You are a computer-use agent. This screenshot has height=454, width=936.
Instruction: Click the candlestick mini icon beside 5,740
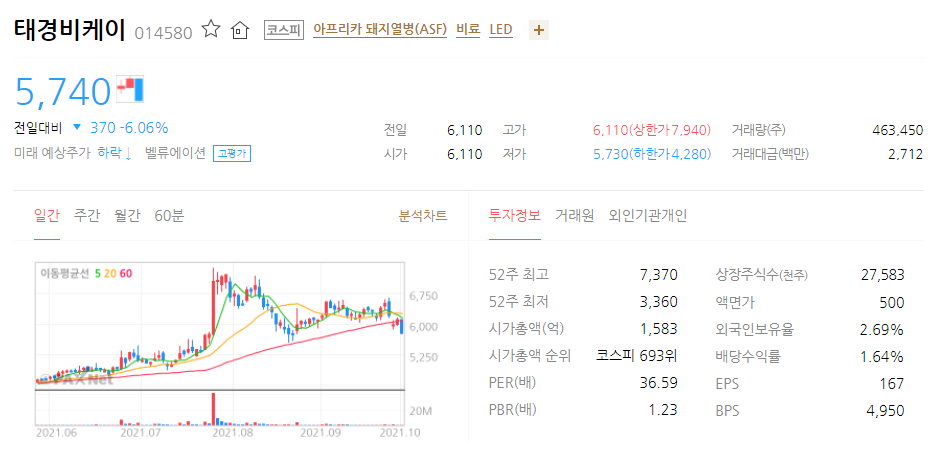(x=131, y=88)
